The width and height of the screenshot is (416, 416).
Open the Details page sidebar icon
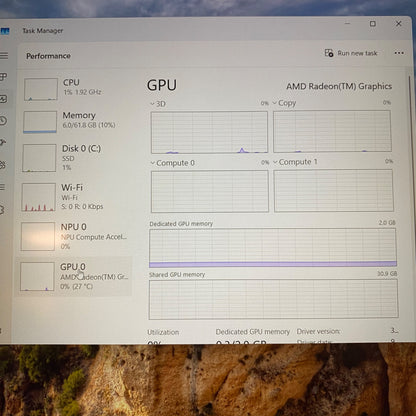click(3, 187)
